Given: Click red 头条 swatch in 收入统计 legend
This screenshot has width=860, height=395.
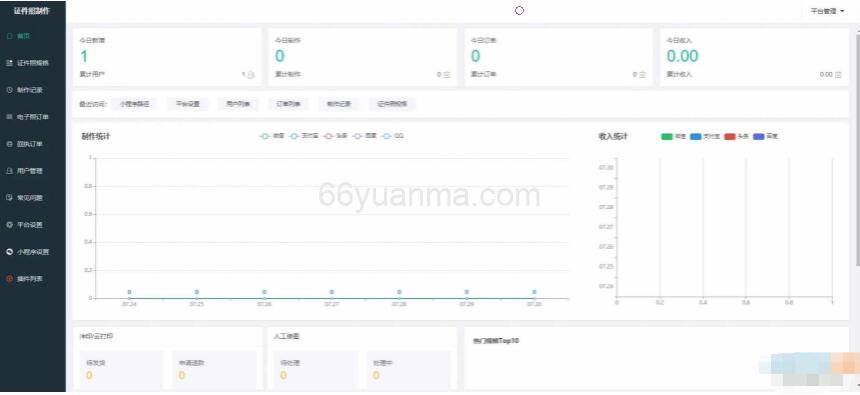Looking at the screenshot, I should point(730,136).
